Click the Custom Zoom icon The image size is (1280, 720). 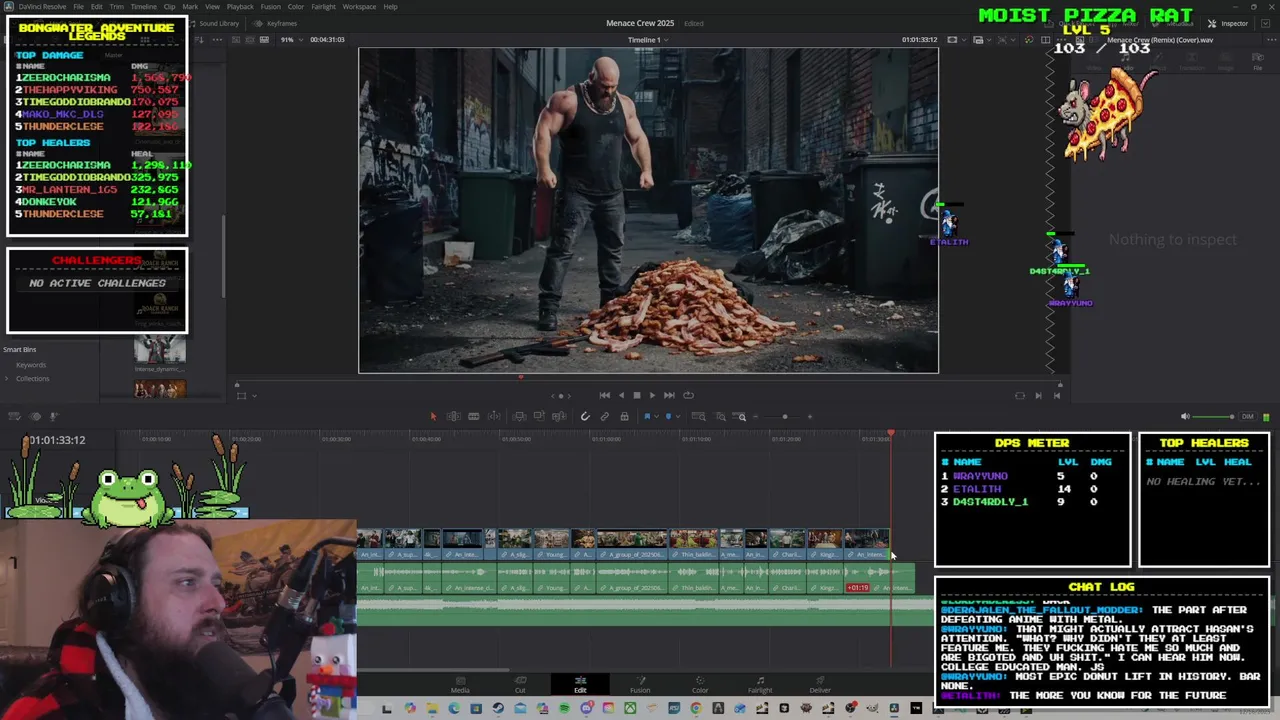(x=740, y=417)
